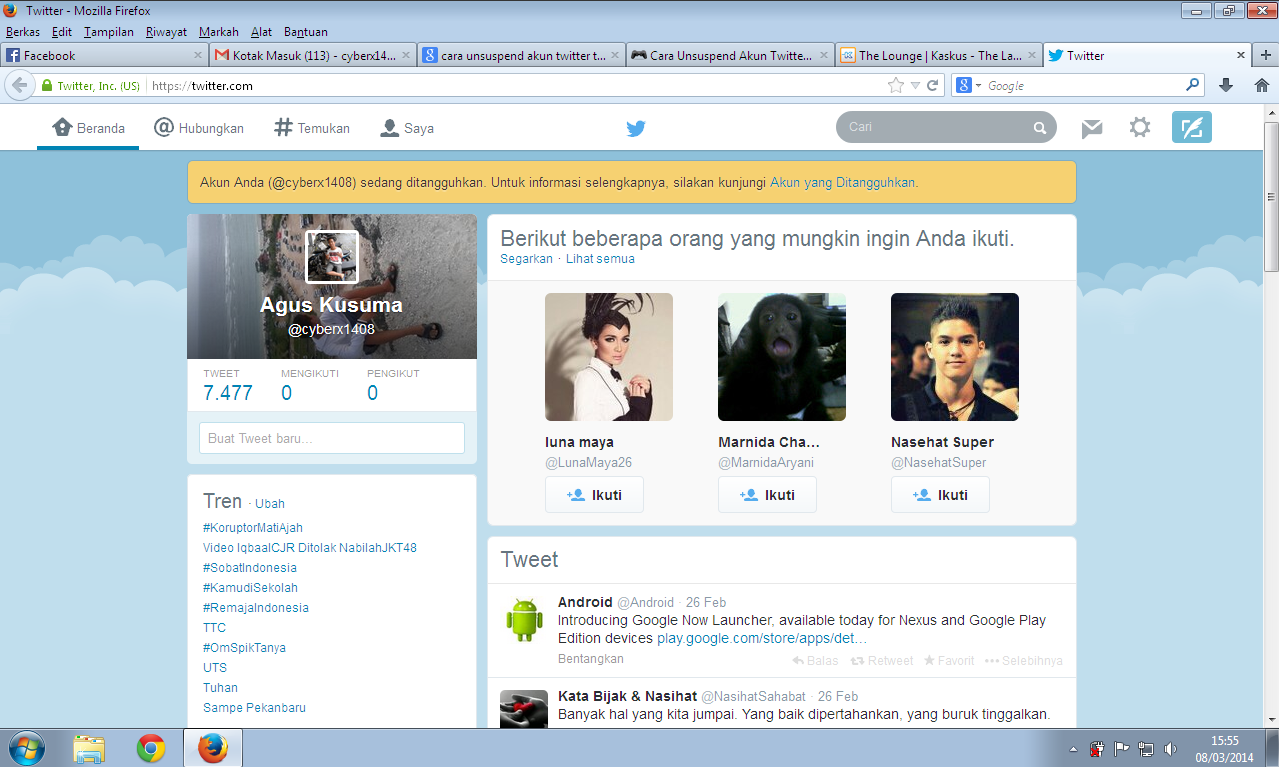Viewport: 1279px width, 767px height.
Task: Open the Hubungkan connect tab
Action: [198, 128]
